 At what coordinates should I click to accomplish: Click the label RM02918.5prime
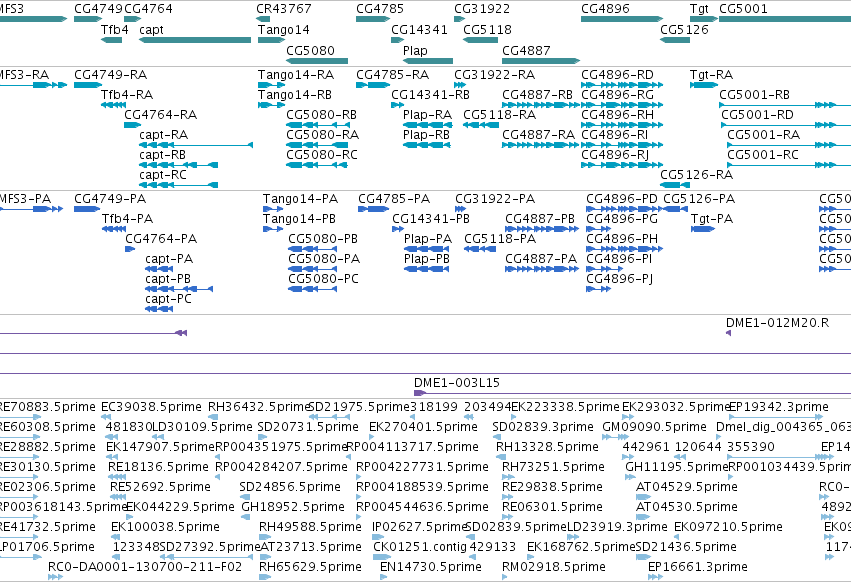554,567
